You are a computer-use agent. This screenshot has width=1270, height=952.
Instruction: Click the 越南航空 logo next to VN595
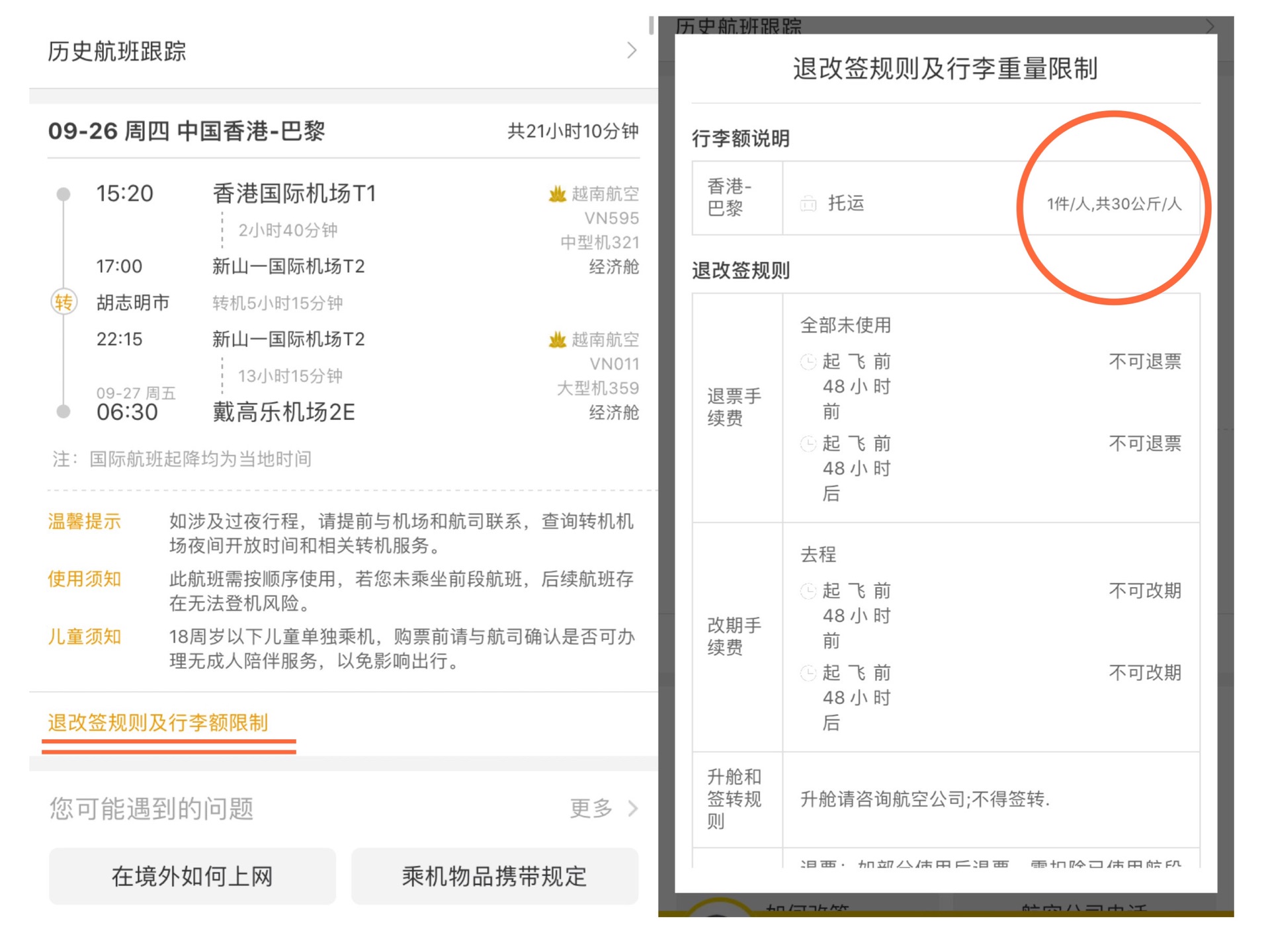[x=558, y=194]
